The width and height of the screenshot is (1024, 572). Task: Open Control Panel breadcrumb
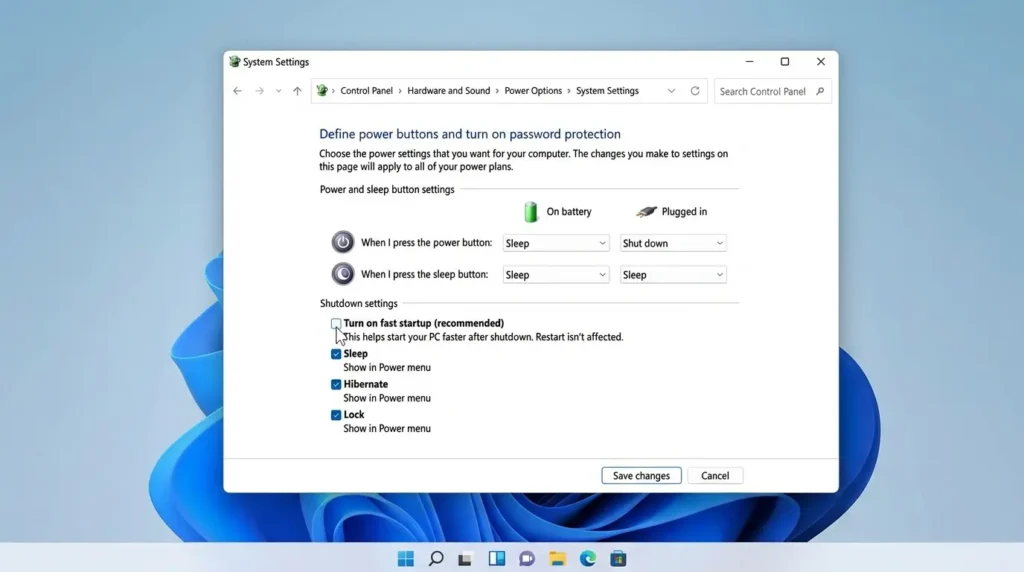366,91
